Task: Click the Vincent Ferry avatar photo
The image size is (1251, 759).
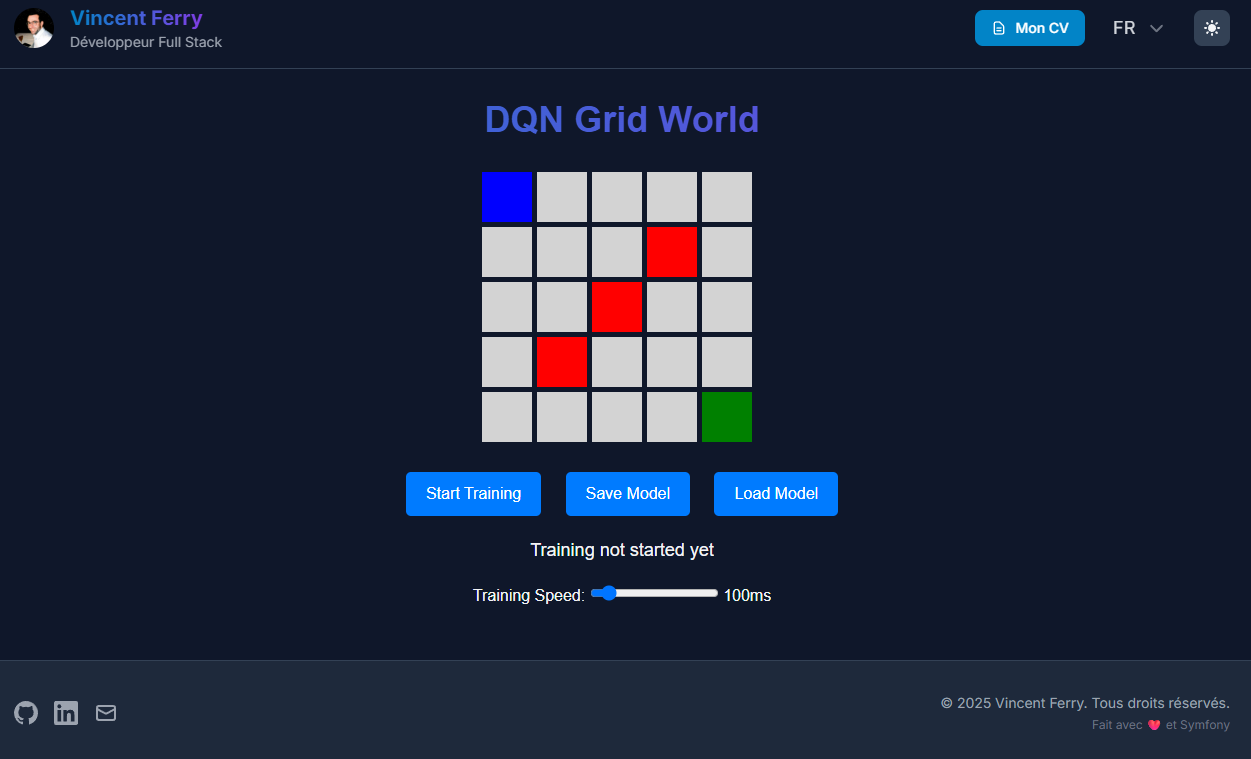Action: click(x=34, y=28)
